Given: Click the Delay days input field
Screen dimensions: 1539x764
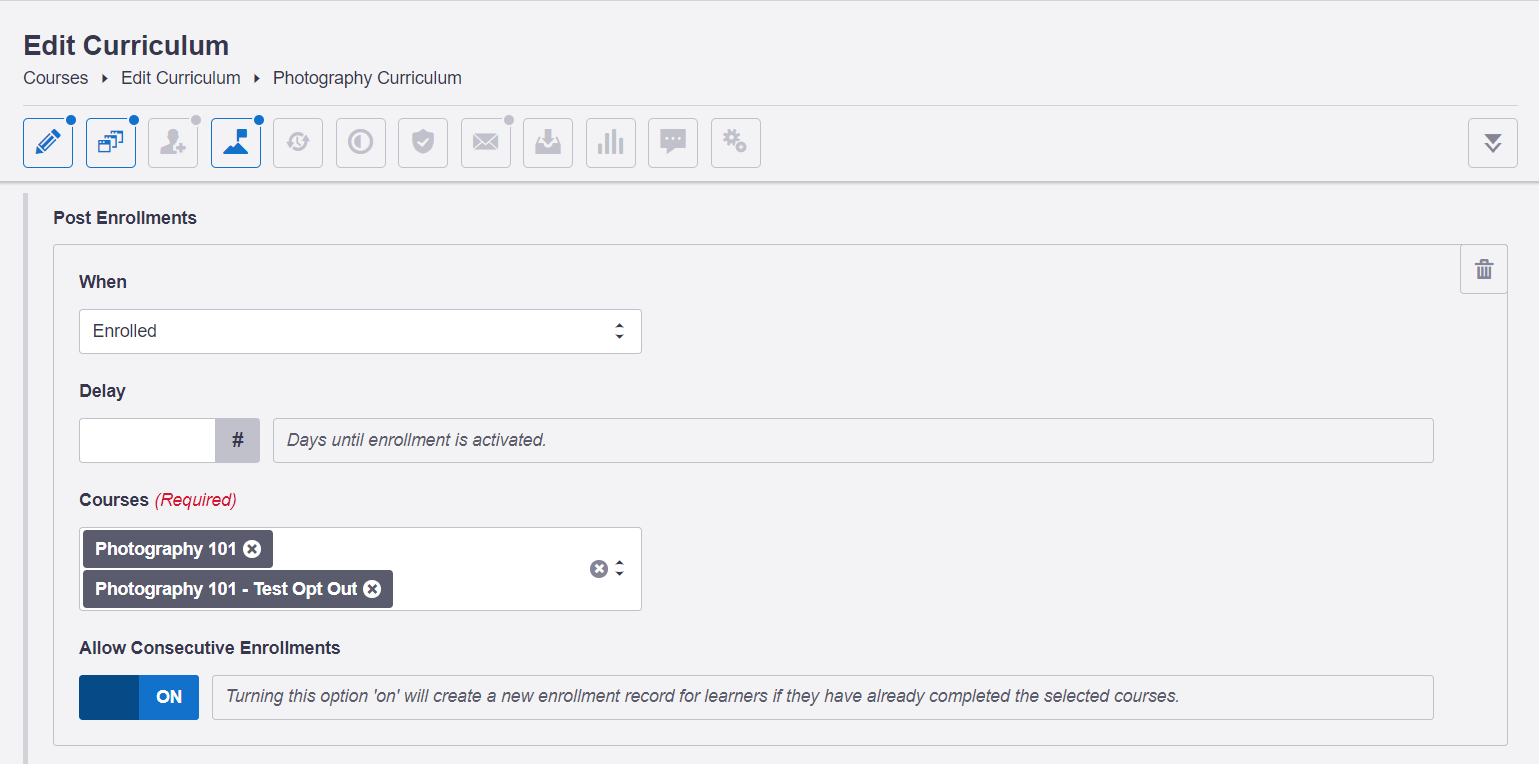Looking at the screenshot, I should pyautogui.click(x=147, y=440).
